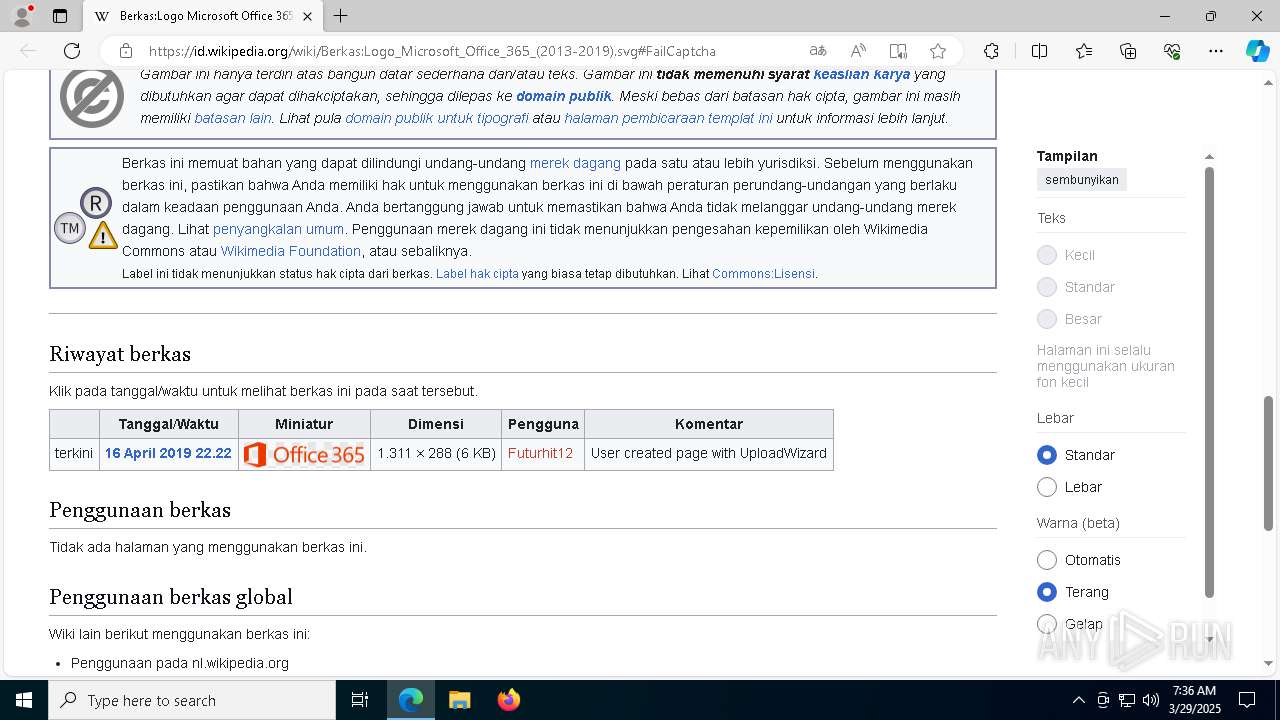
Task: Open the keaslian karya link
Action: (862, 74)
